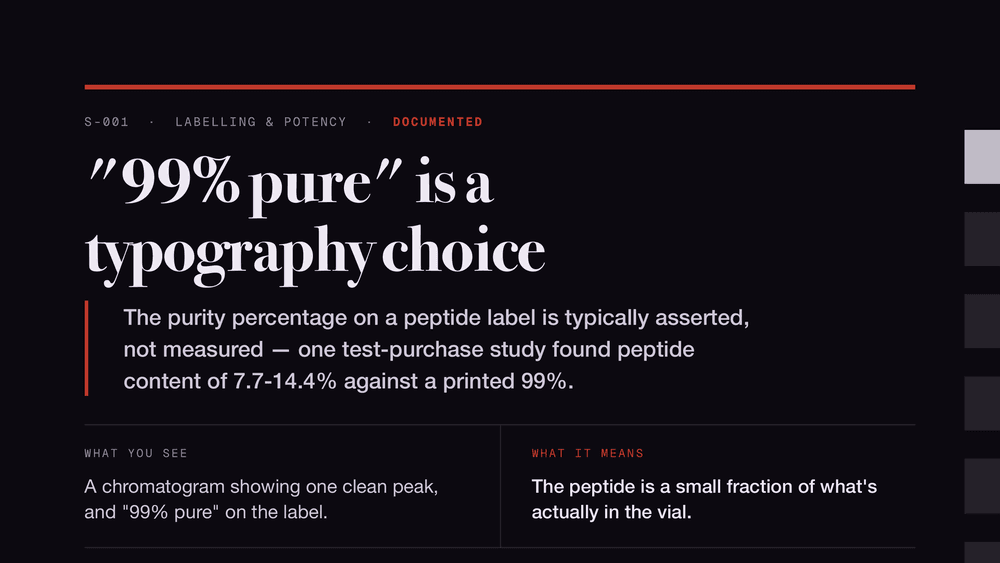Jump to the second section marker block
This screenshot has width=1000, height=563.
[982, 239]
